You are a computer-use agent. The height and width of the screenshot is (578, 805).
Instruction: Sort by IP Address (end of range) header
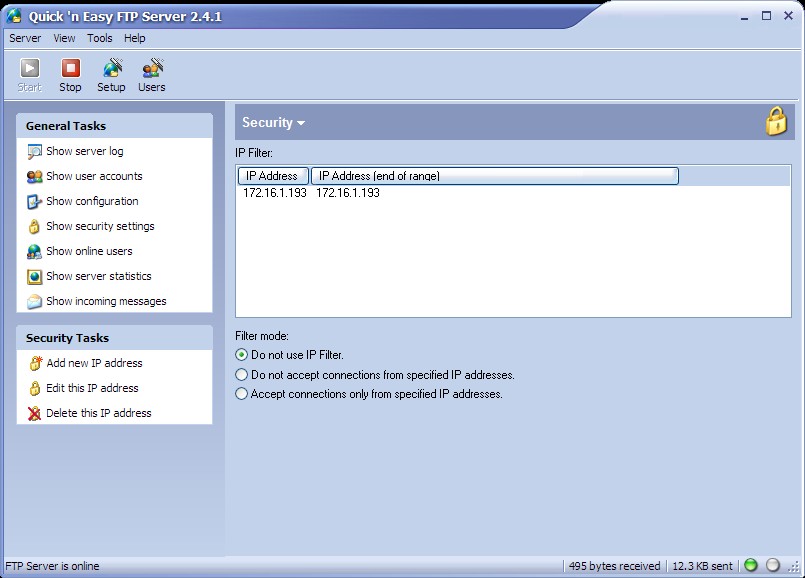[495, 176]
